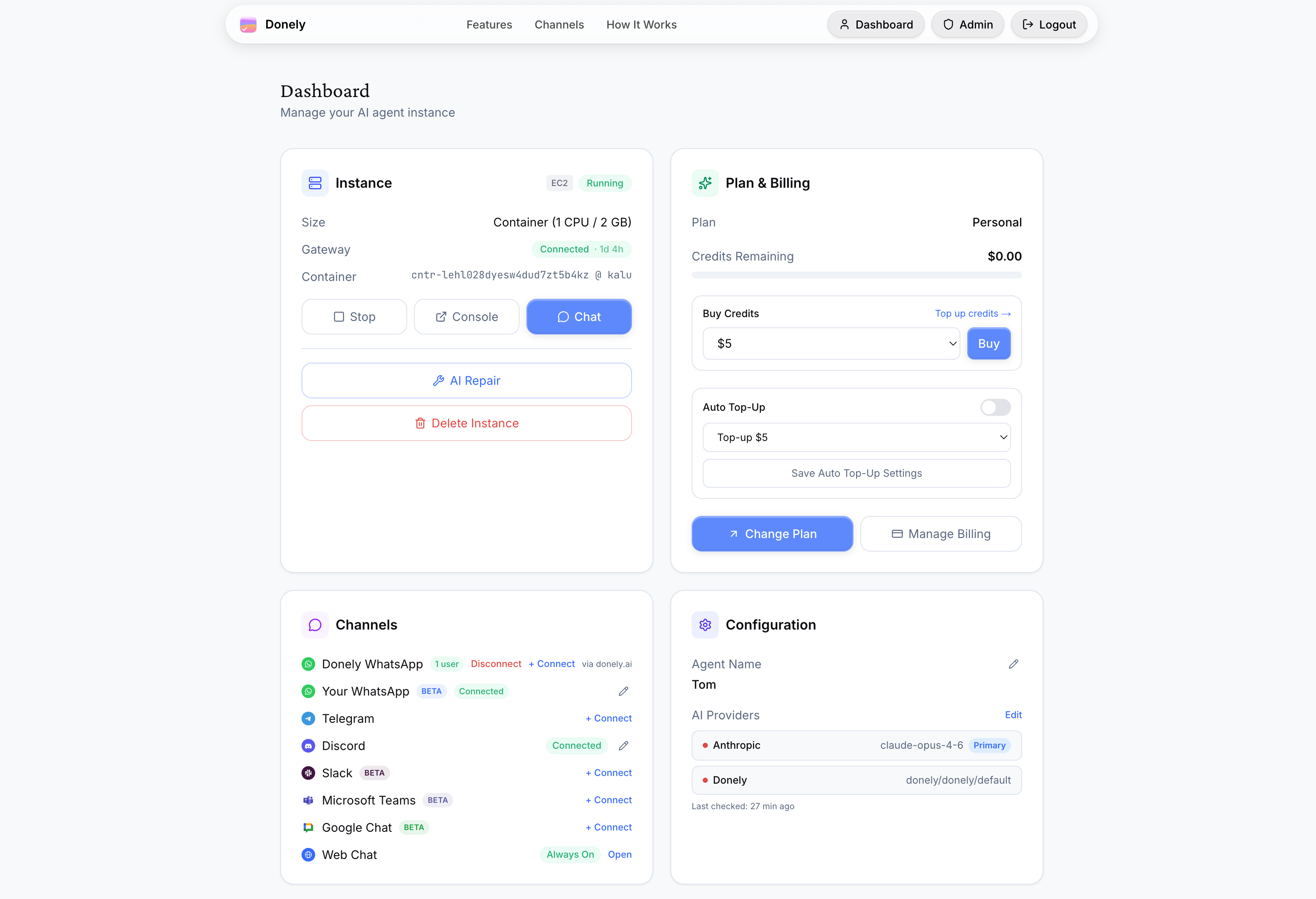Viewport: 1316px width, 899px height.
Task: Click the Plan & Billing sparkle icon
Action: click(705, 183)
